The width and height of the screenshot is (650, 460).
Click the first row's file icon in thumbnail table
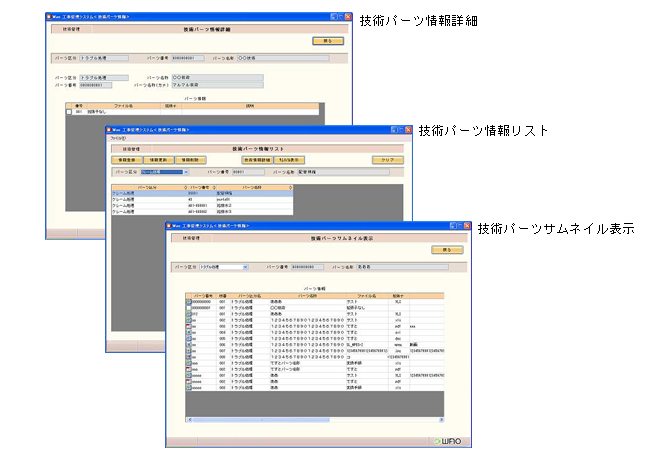click(188, 300)
